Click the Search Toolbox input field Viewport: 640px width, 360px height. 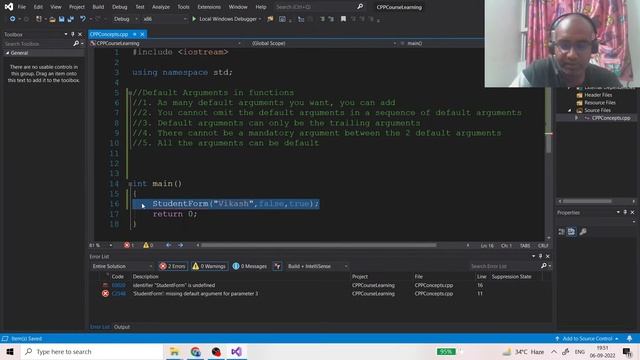click(38, 43)
